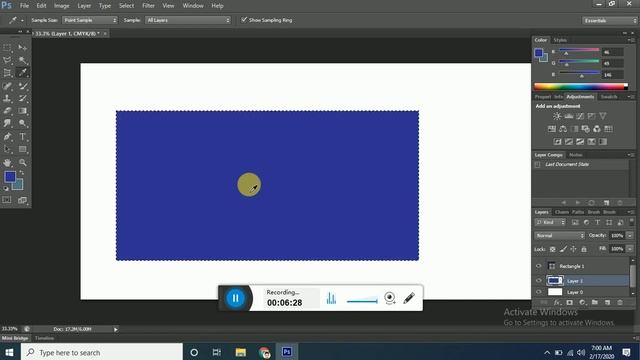Open the Filter menu
The width and height of the screenshot is (640, 360).
click(148, 6)
